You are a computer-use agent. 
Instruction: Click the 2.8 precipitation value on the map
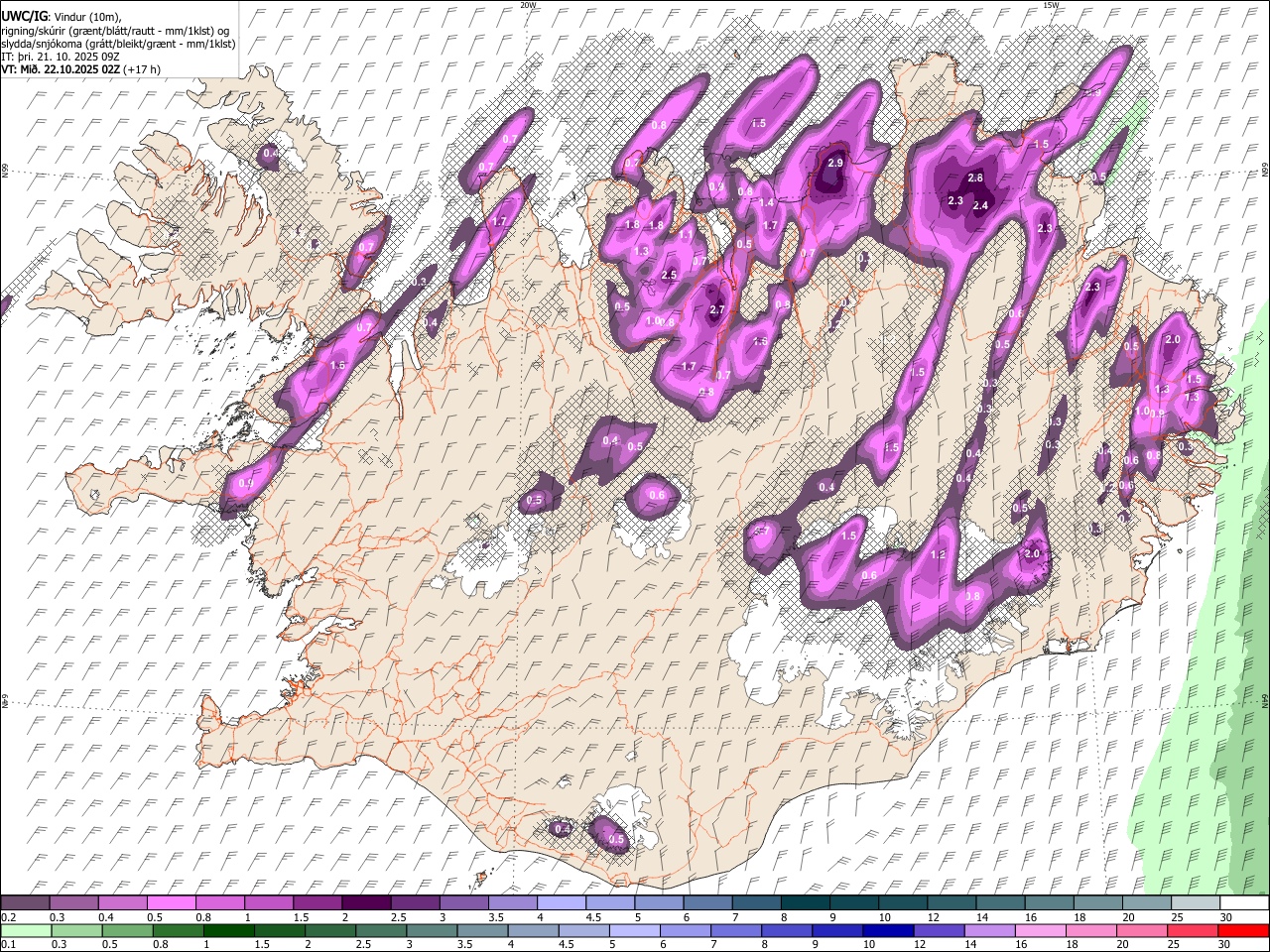(975, 178)
